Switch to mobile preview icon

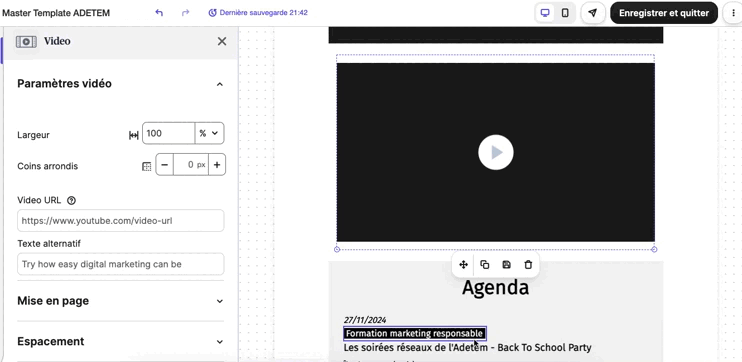tap(565, 13)
